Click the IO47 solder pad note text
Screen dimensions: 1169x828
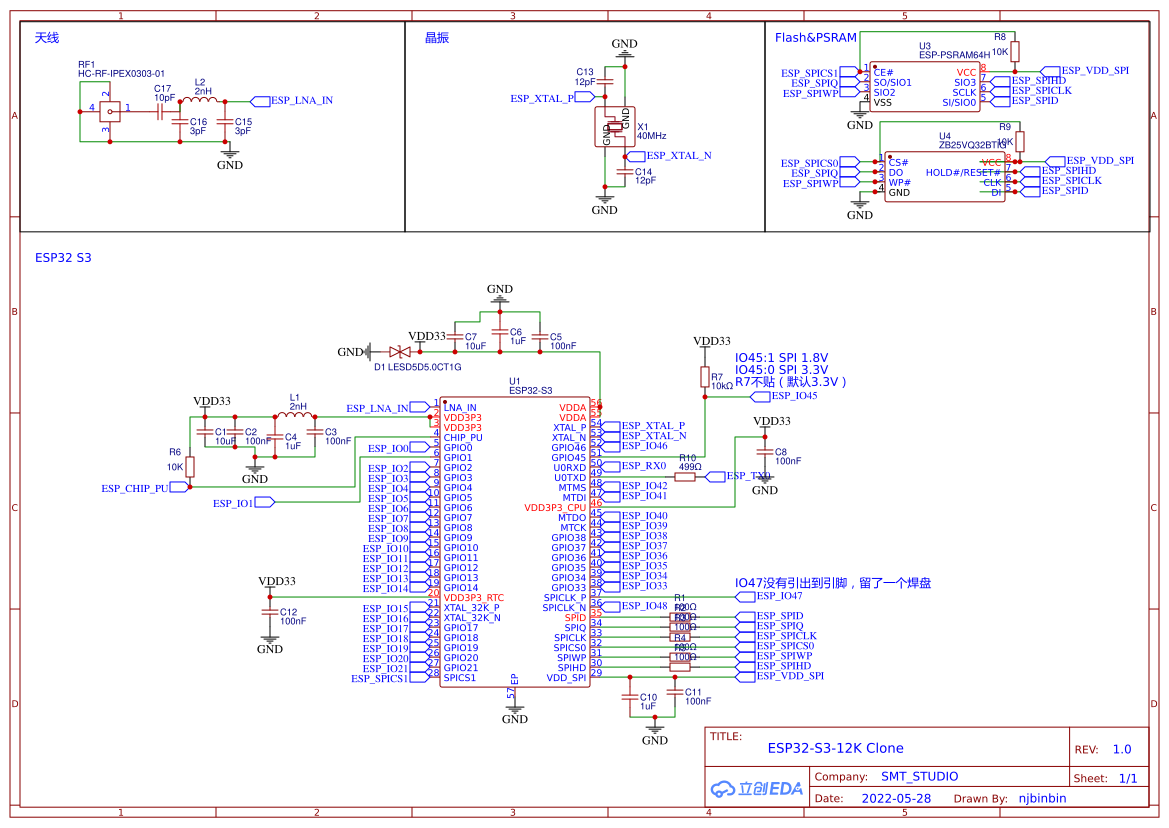coord(833,583)
